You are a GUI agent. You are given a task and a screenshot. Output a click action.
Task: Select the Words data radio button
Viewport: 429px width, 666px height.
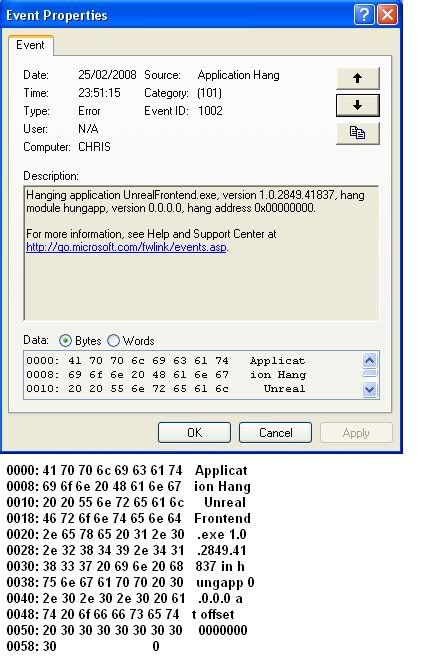click(113, 341)
